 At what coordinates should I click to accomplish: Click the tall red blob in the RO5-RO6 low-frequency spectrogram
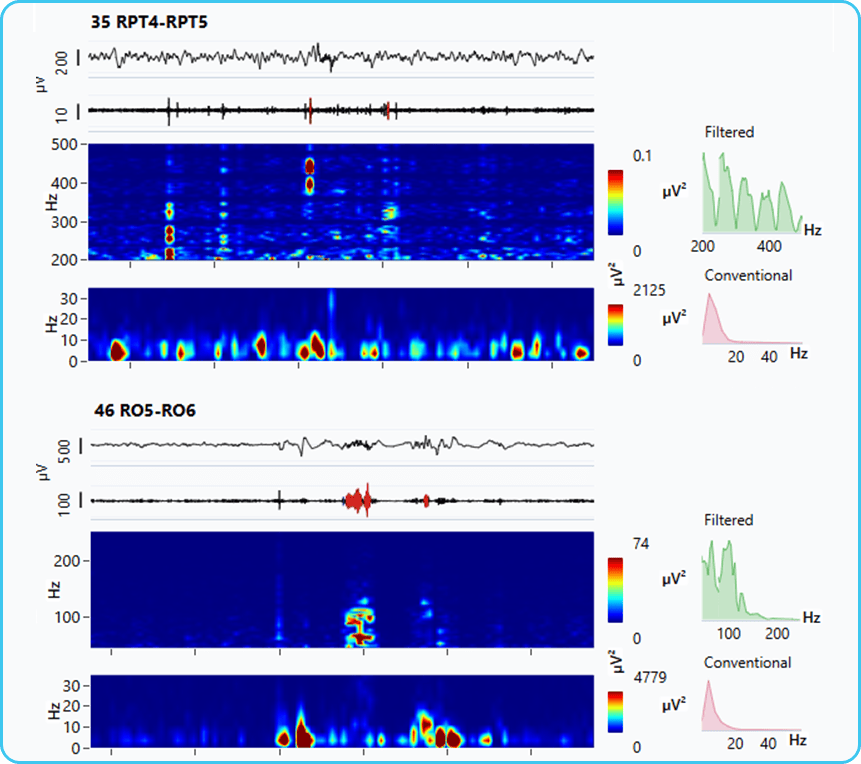coord(302,733)
